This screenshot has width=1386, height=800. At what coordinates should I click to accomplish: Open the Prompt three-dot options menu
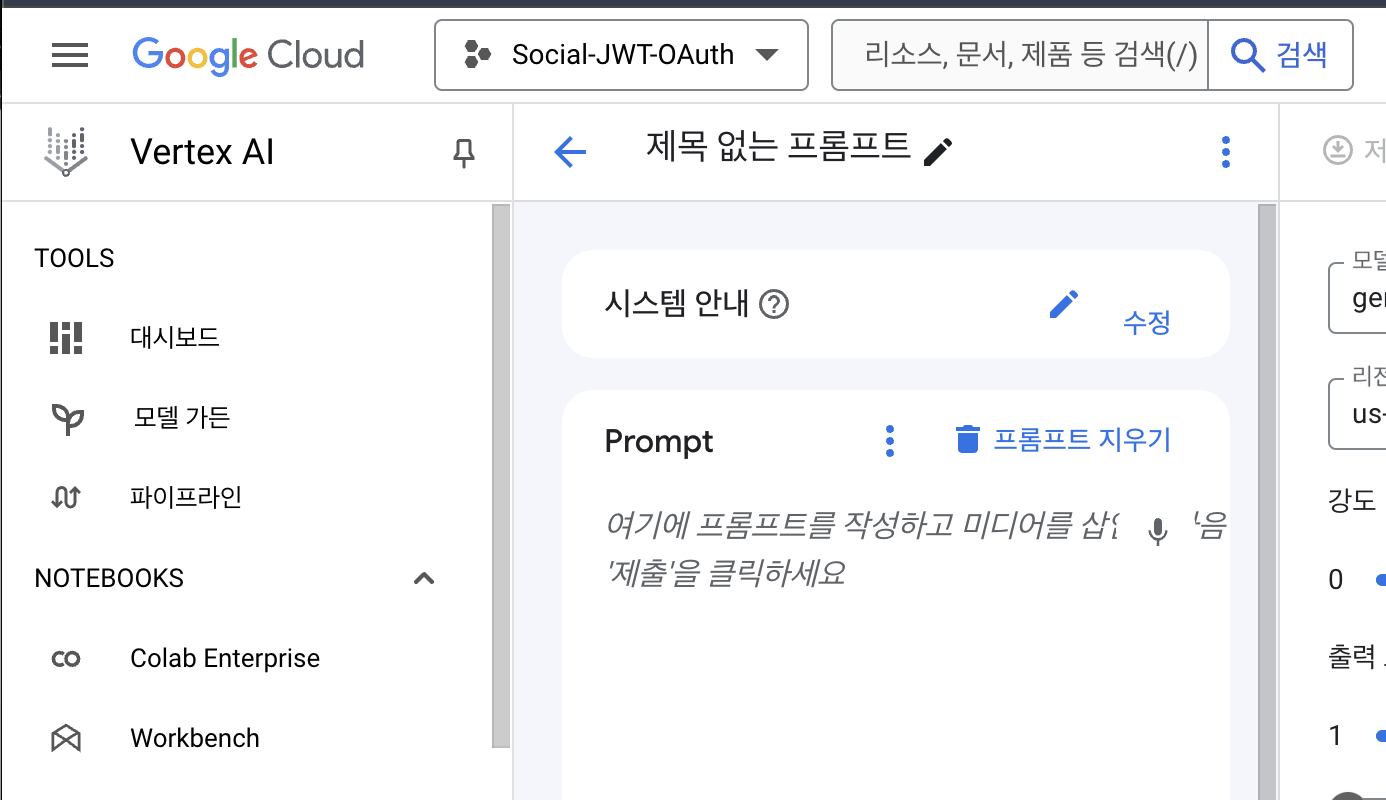click(890, 441)
